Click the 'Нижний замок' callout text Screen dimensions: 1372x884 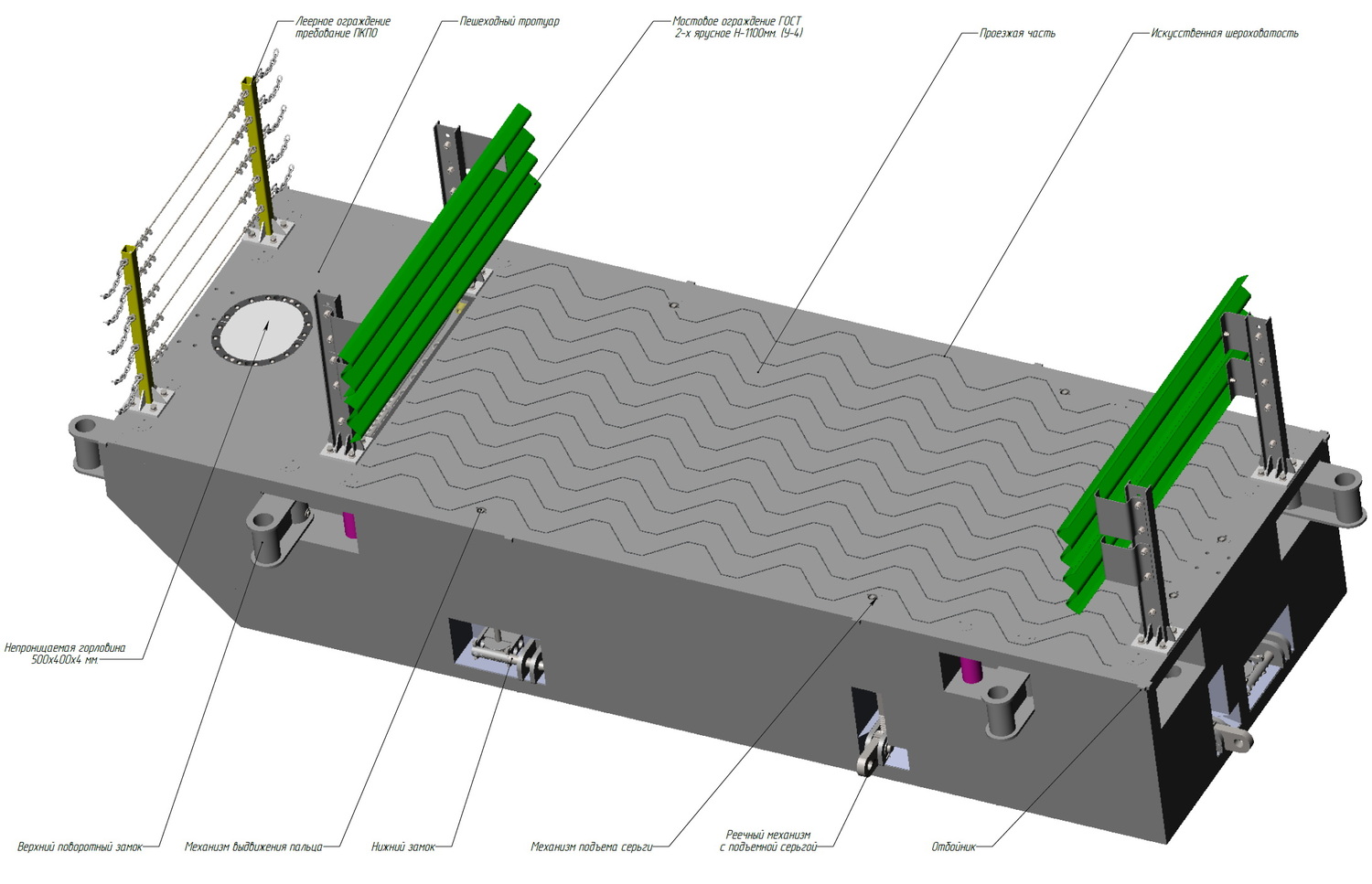click(403, 847)
